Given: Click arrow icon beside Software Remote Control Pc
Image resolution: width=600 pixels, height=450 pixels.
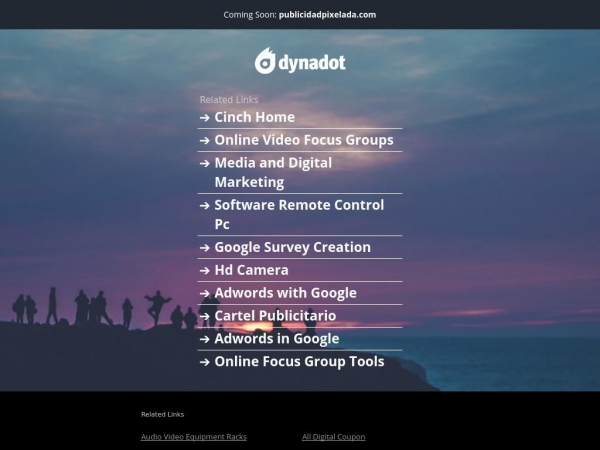Looking at the screenshot, I should click(205, 205).
